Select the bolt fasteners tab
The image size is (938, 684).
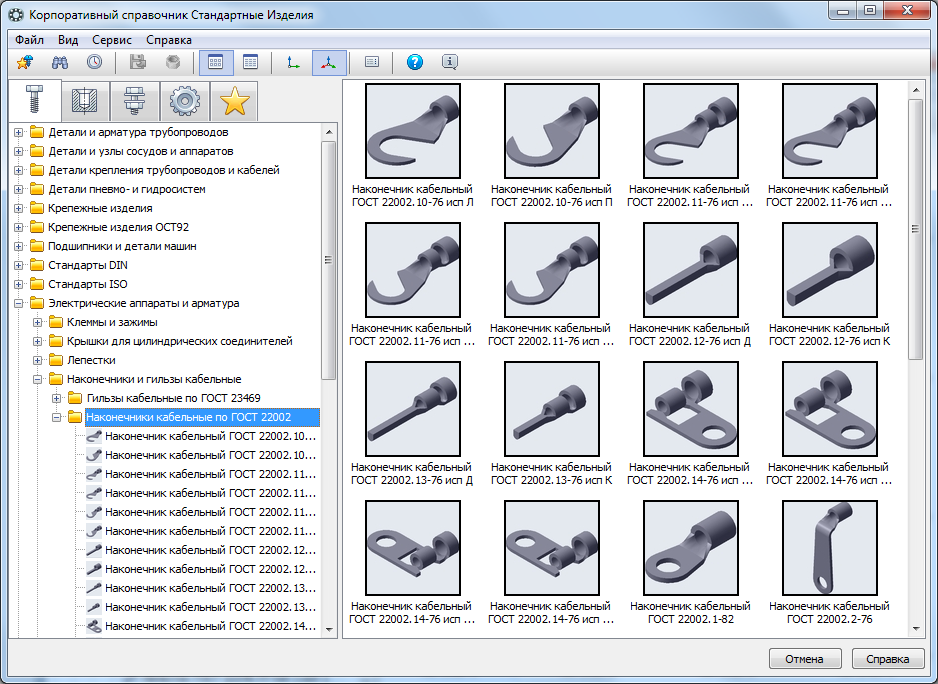pyautogui.click(x=35, y=101)
